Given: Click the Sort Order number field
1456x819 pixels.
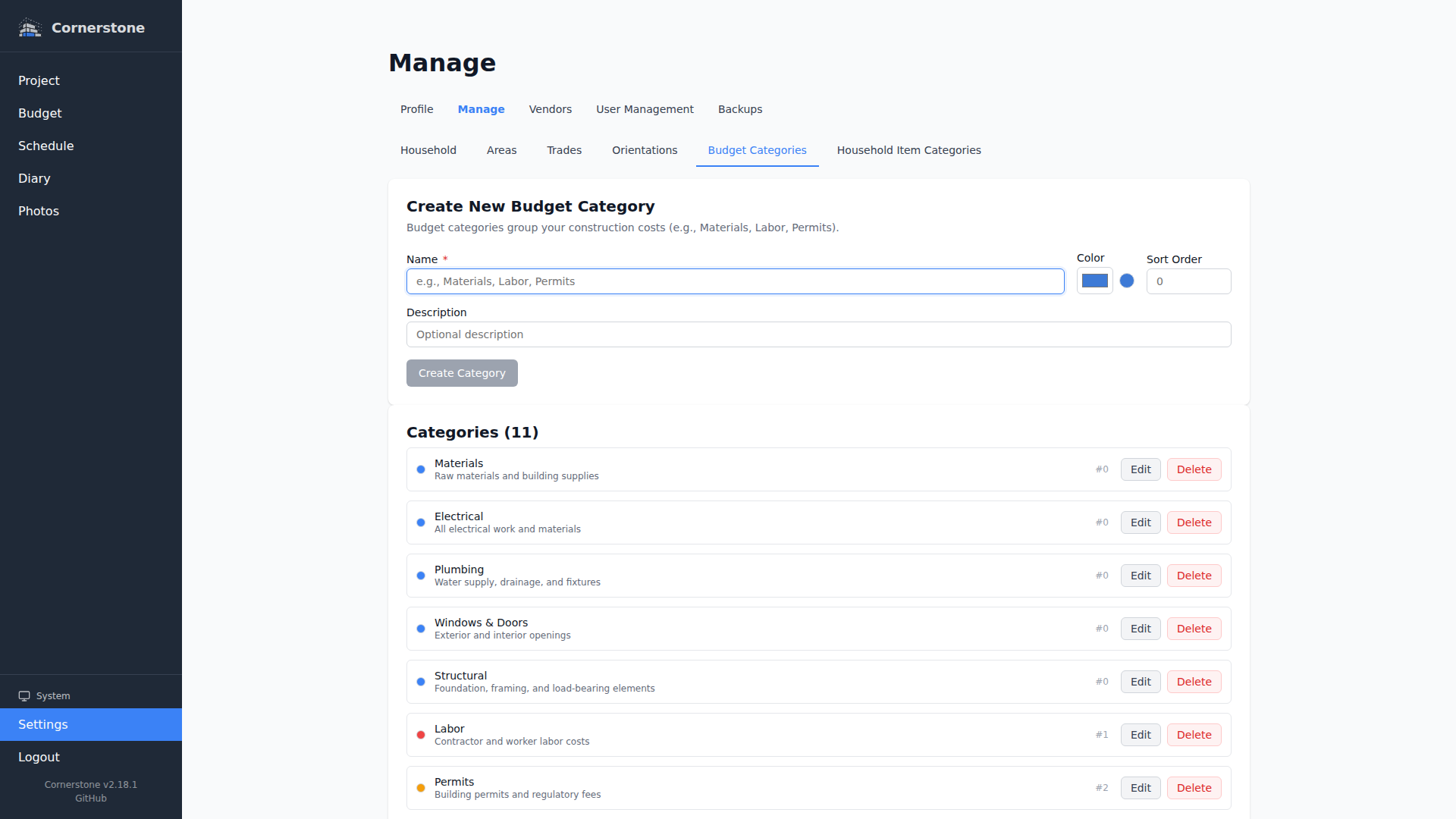Looking at the screenshot, I should 1188,281.
